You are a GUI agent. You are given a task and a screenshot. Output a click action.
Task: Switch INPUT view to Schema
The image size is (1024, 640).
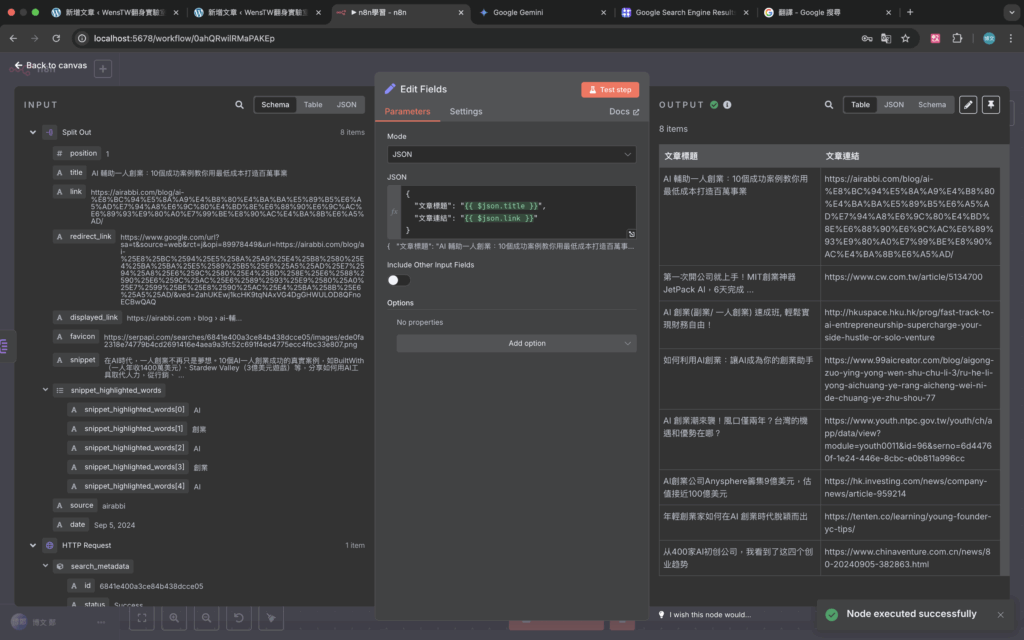(275, 104)
